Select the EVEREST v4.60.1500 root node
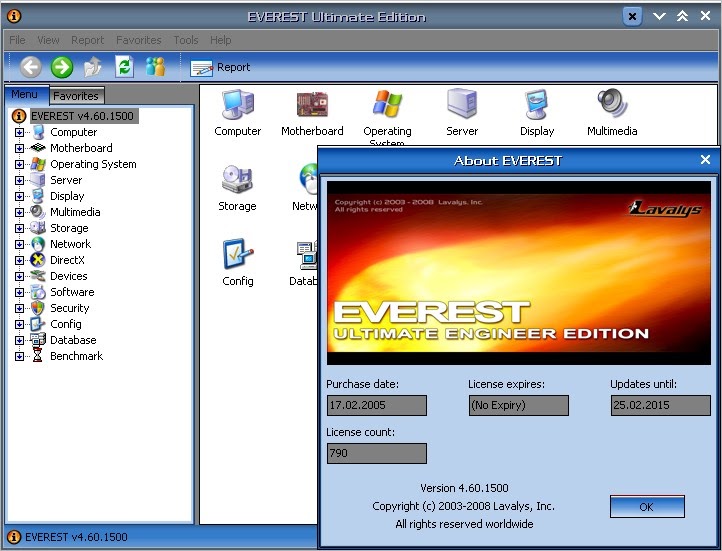 (82, 116)
